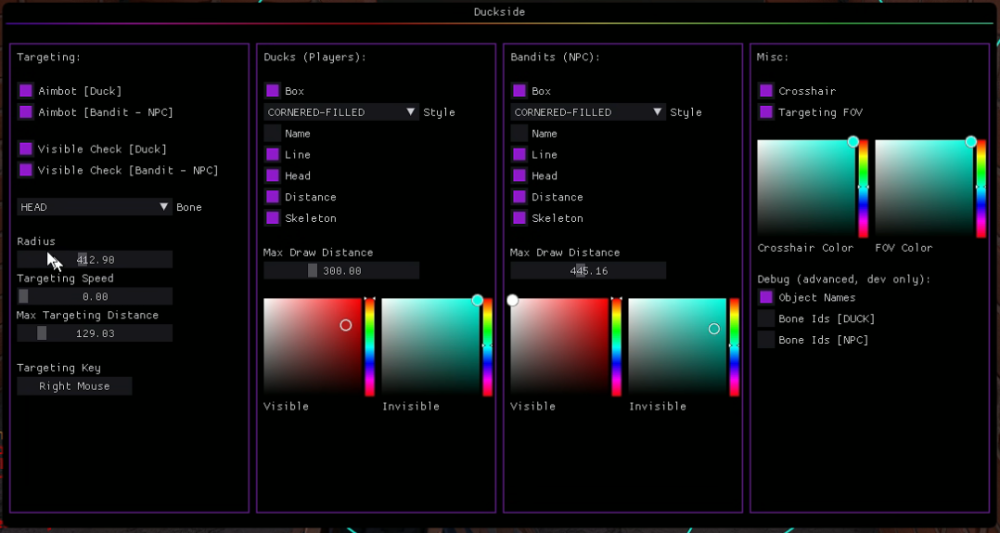Toggle the Box checkbox under Ducks (Players)
1000x533 pixels.
(x=272, y=91)
